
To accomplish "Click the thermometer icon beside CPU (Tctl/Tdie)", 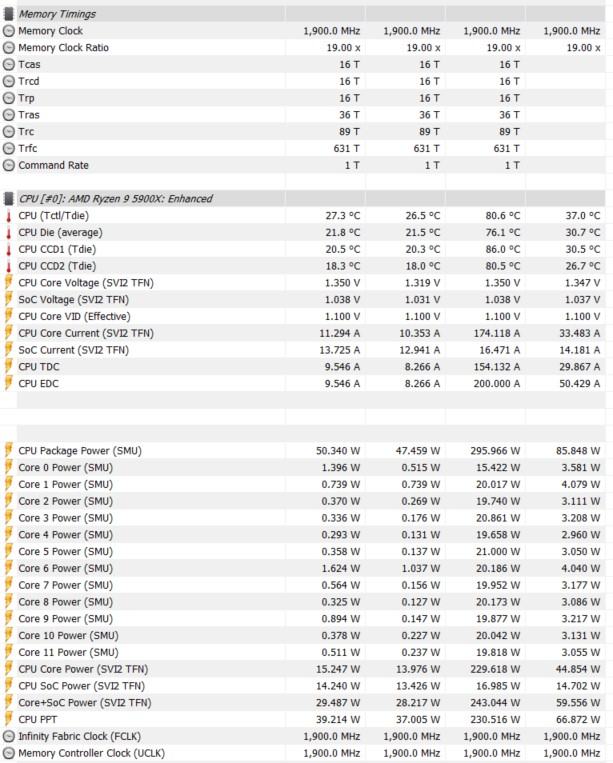I will coord(9,216).
